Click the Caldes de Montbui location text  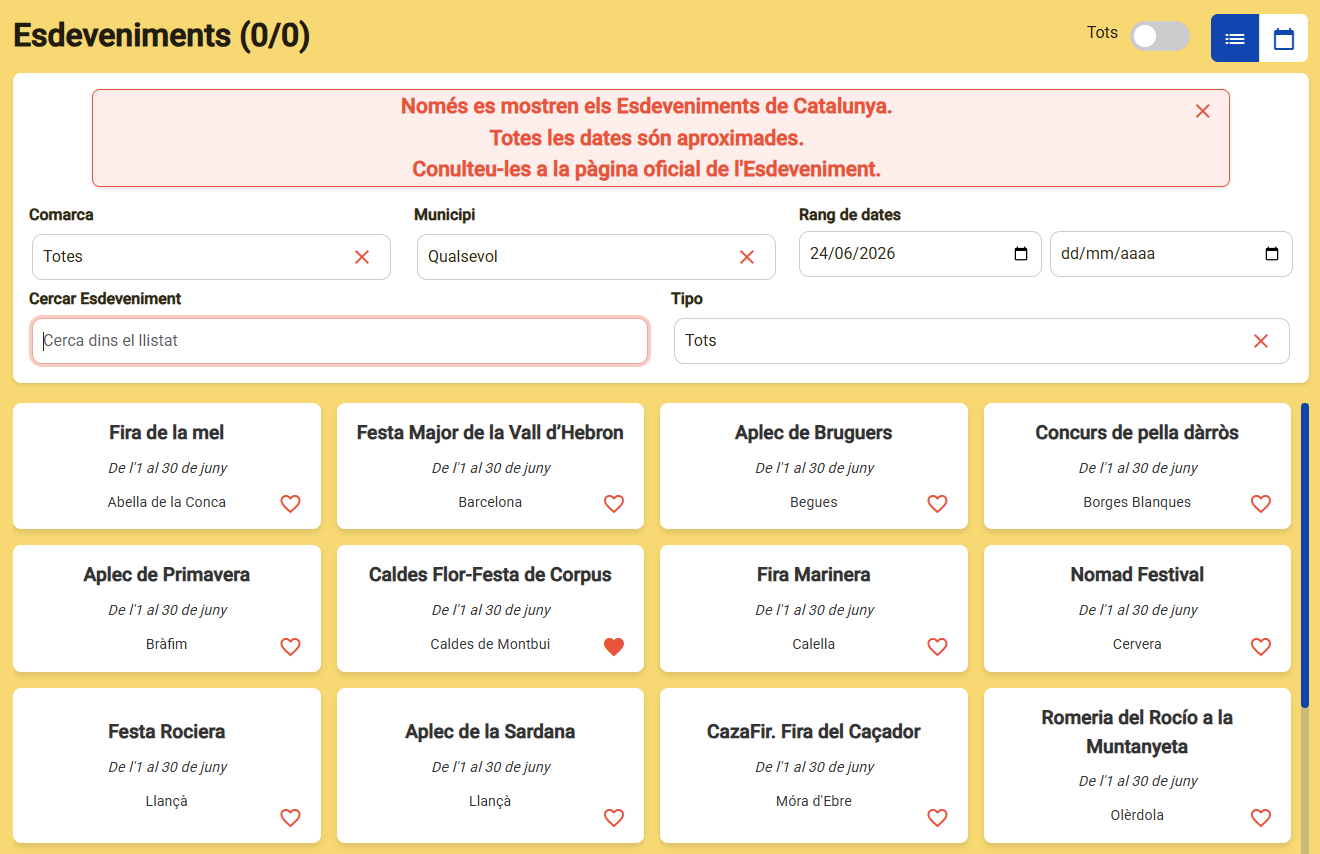click(x=490, y=644)
